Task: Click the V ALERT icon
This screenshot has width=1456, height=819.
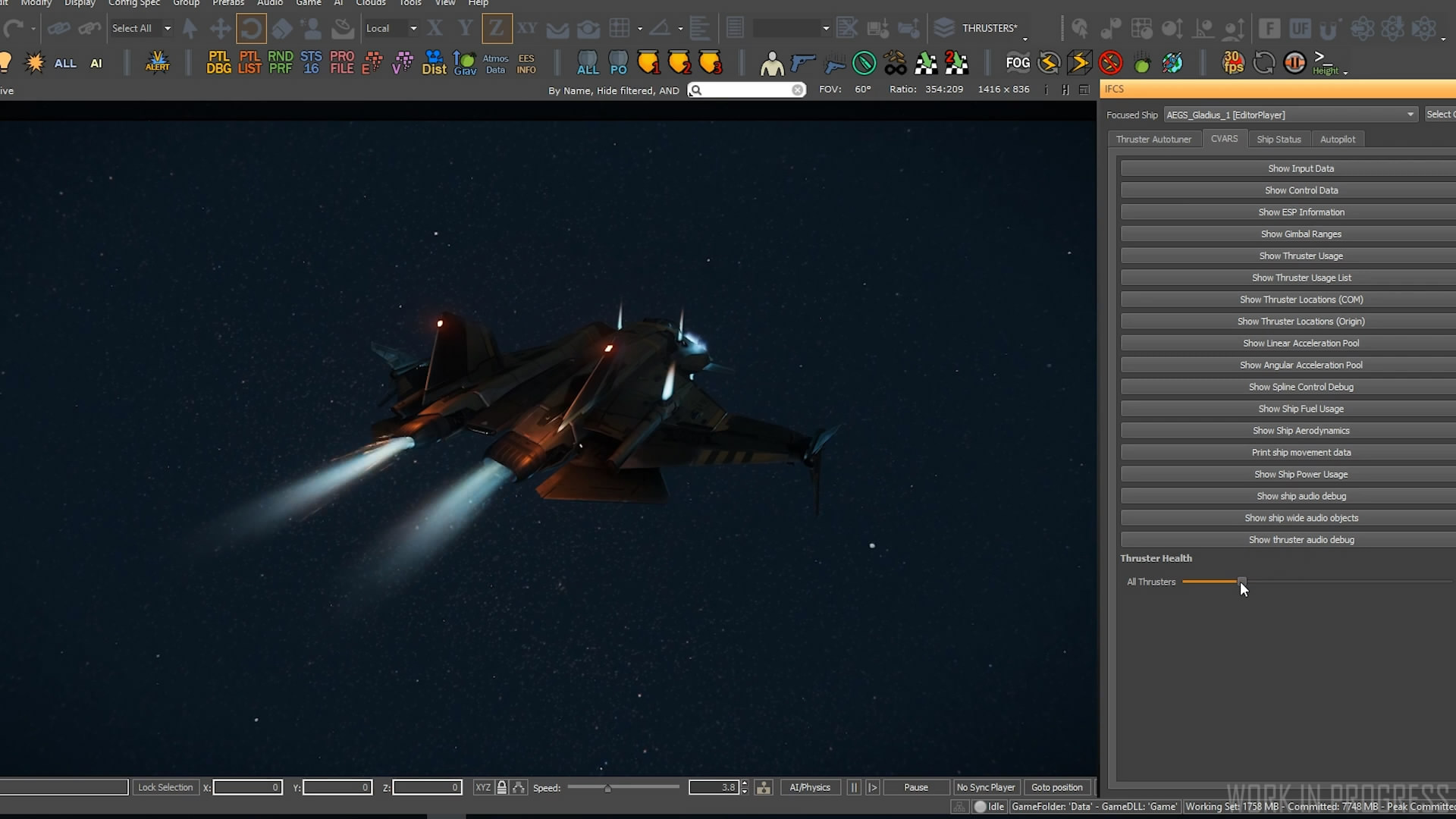Action: [x=158, y=62]
